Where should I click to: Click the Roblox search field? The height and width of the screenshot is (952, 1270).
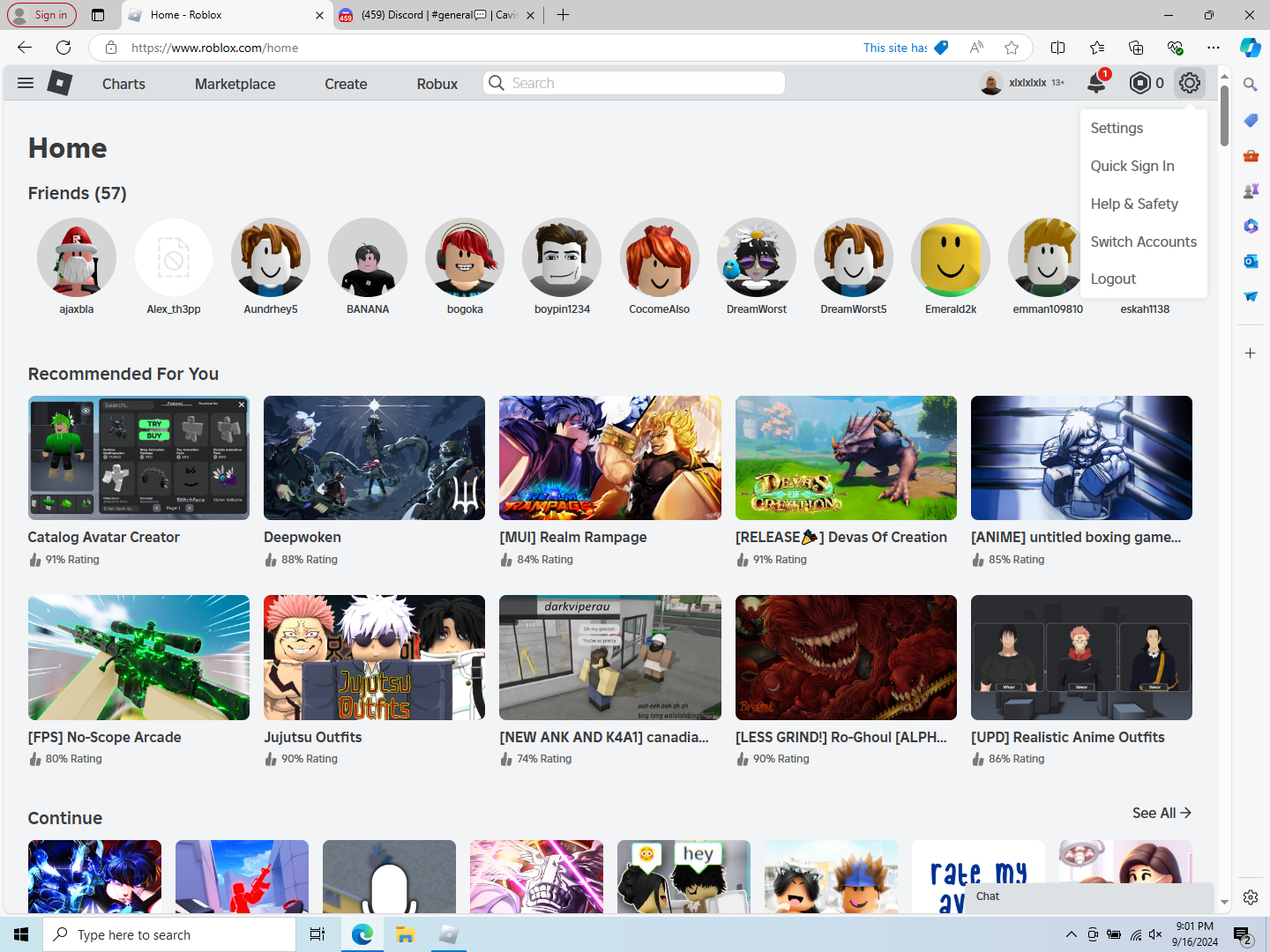tap(634, 83)
